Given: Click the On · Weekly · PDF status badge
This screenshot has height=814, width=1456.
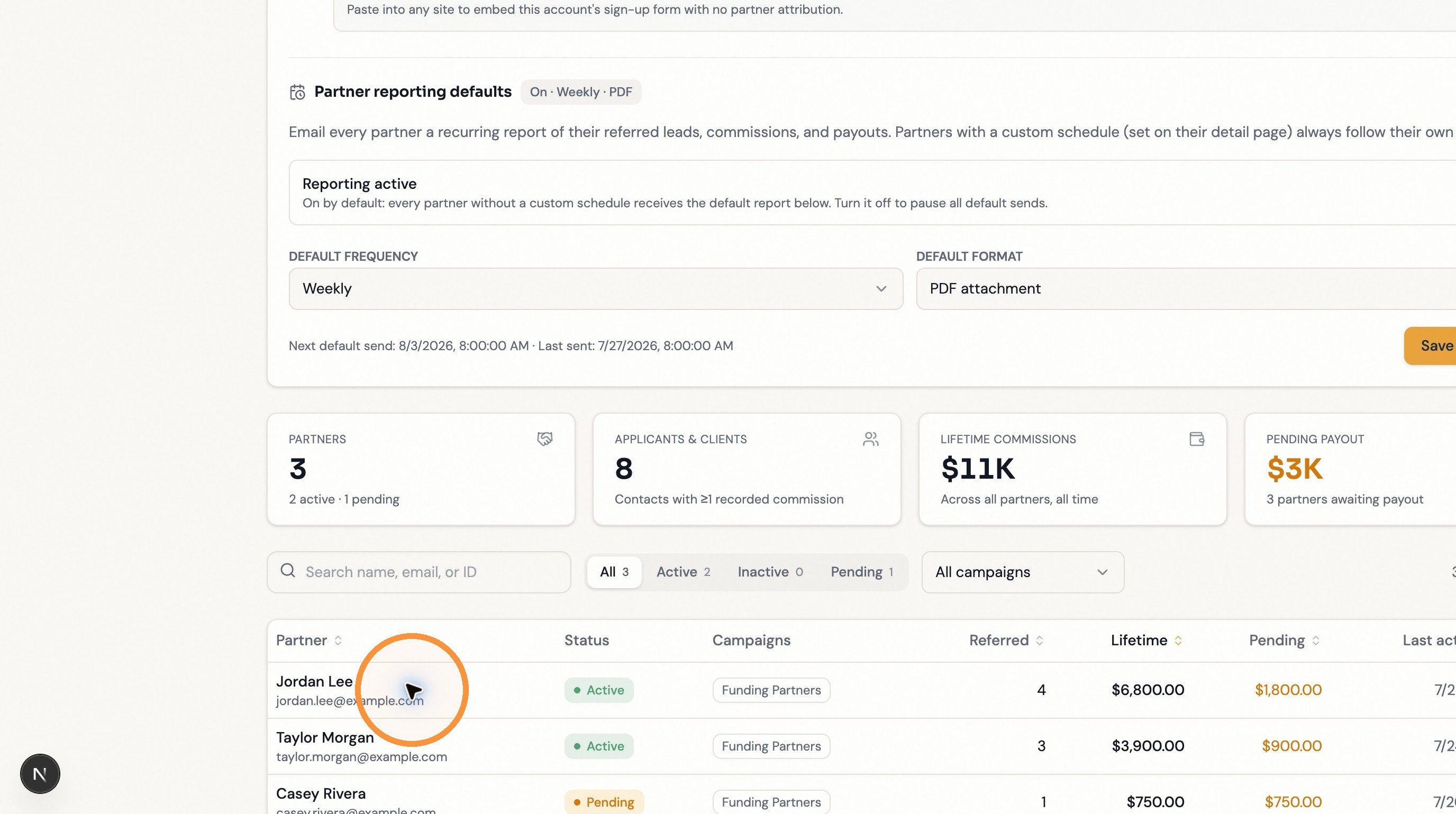Looking at the screenshot, I should tap(580, 92).
